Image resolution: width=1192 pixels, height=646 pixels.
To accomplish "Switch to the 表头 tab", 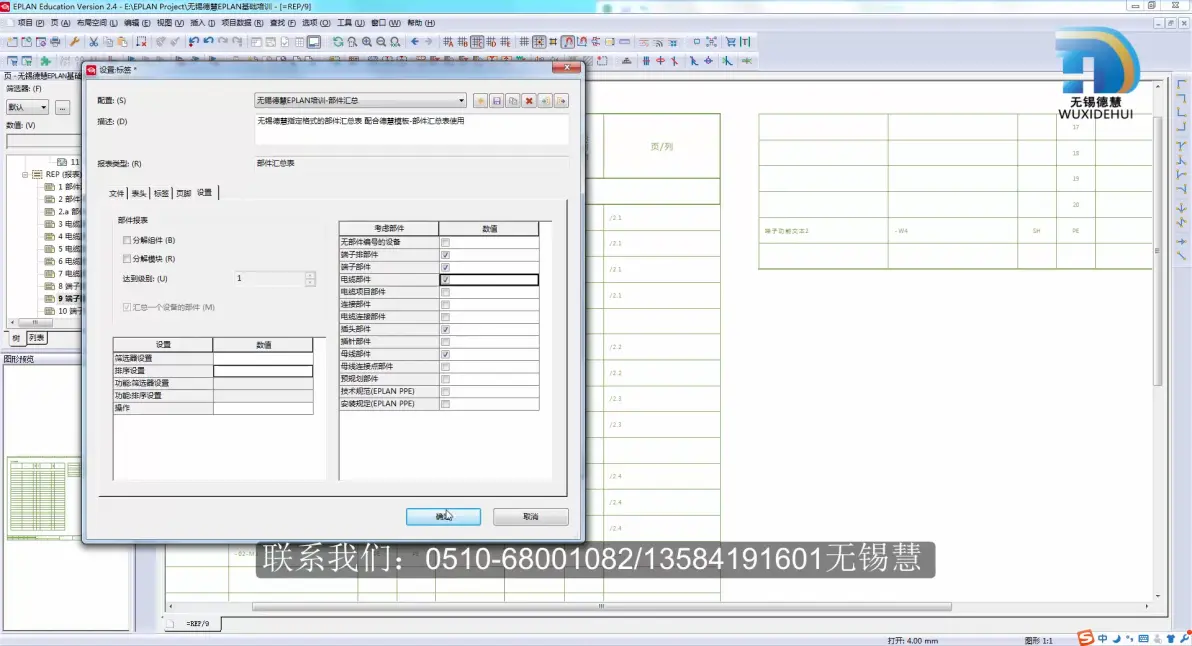I will pos(138,194).
